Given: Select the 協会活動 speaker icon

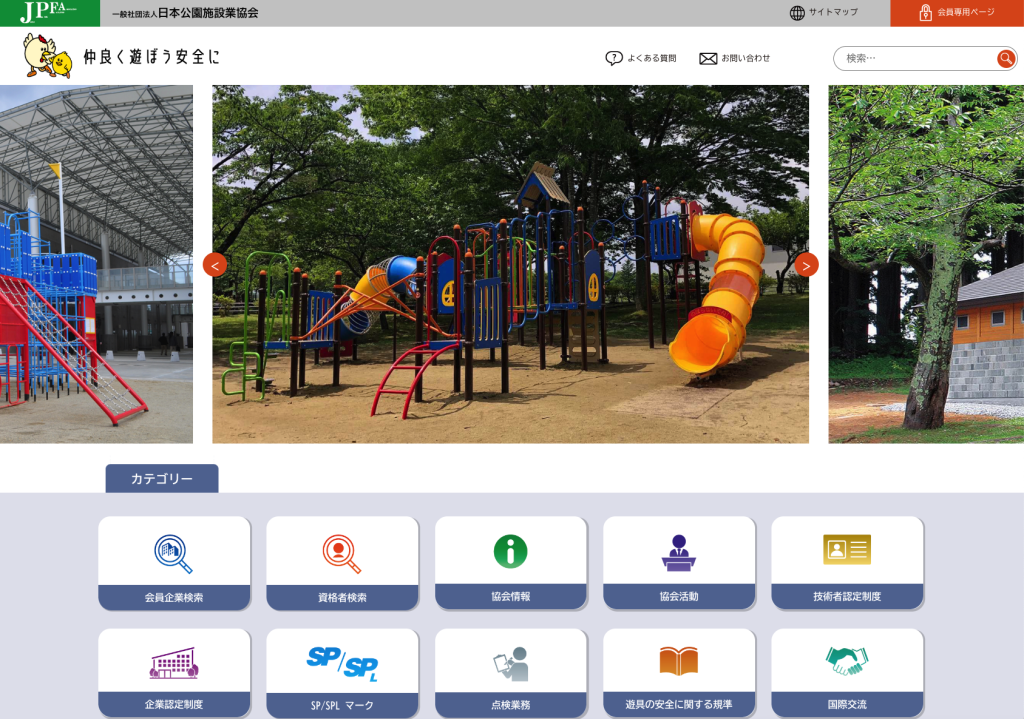Looking at the screenshot, I should pos(678,553).
